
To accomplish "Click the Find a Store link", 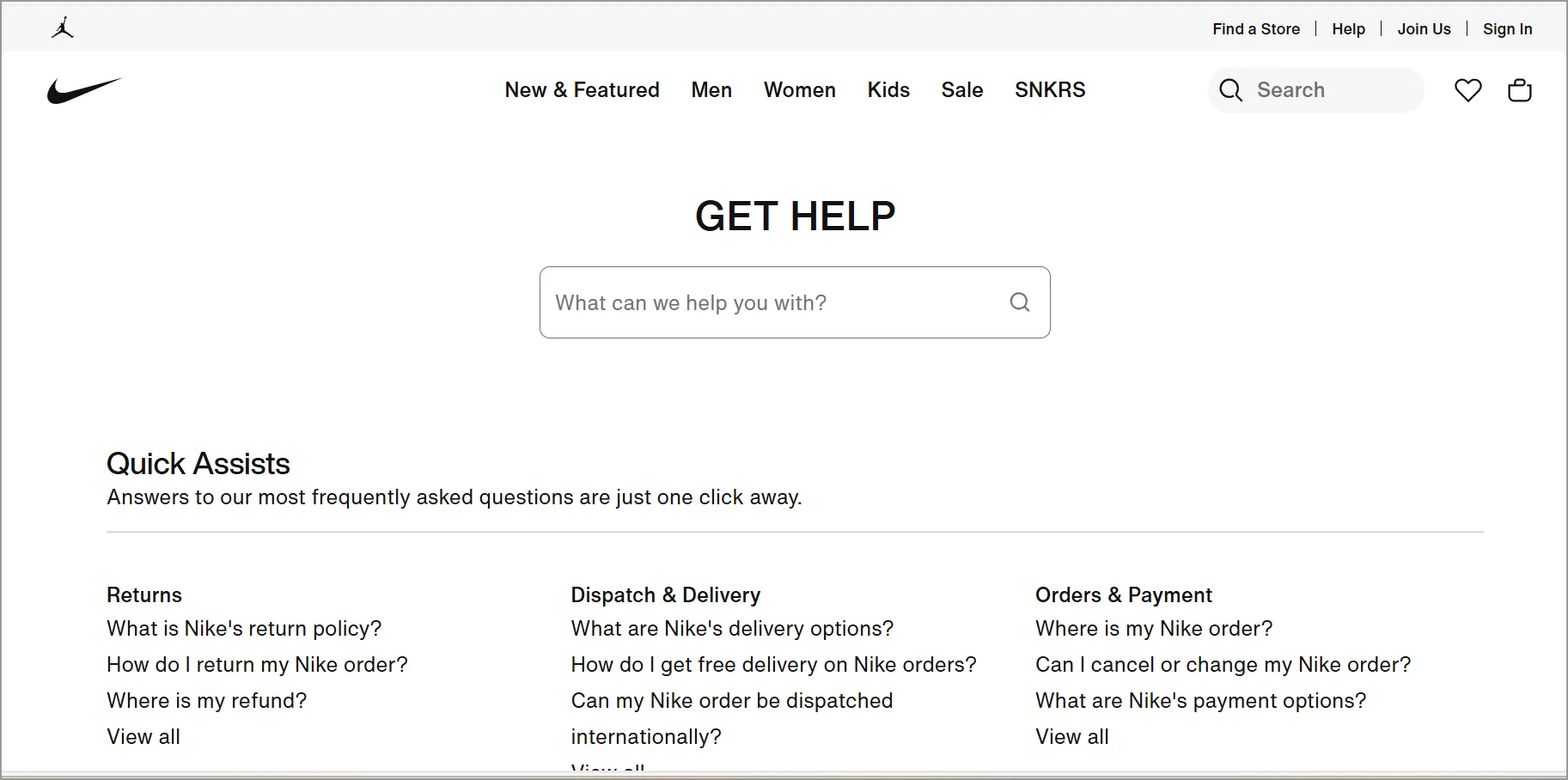I will tap(1256, 29).
